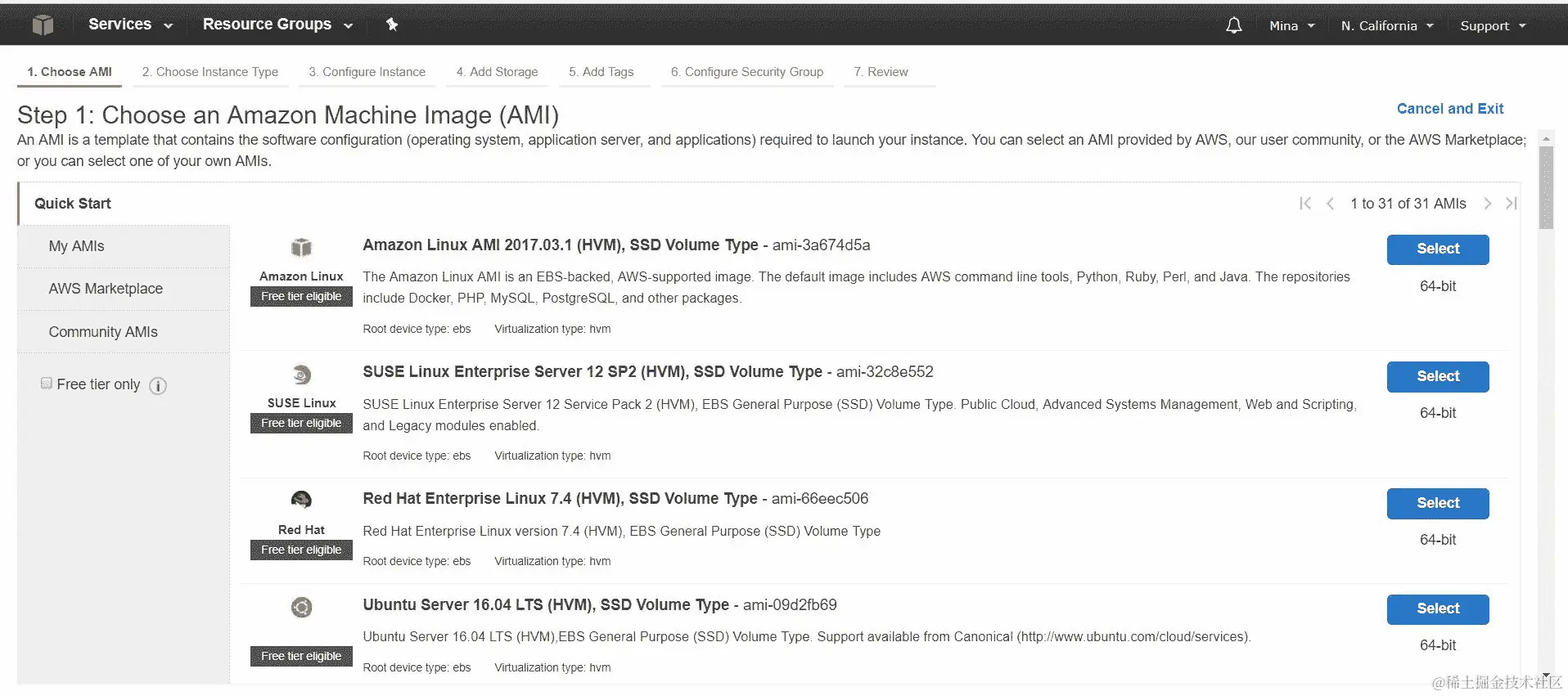Click 64-bit label in SUSE row
1568x696 pixels.
(x=1438, y=413)
